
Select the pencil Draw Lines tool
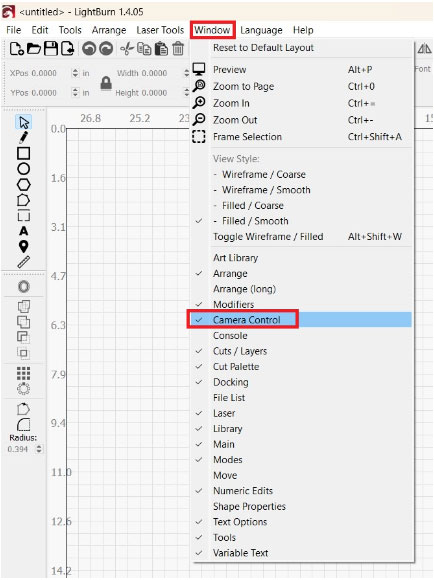[24, 138]
